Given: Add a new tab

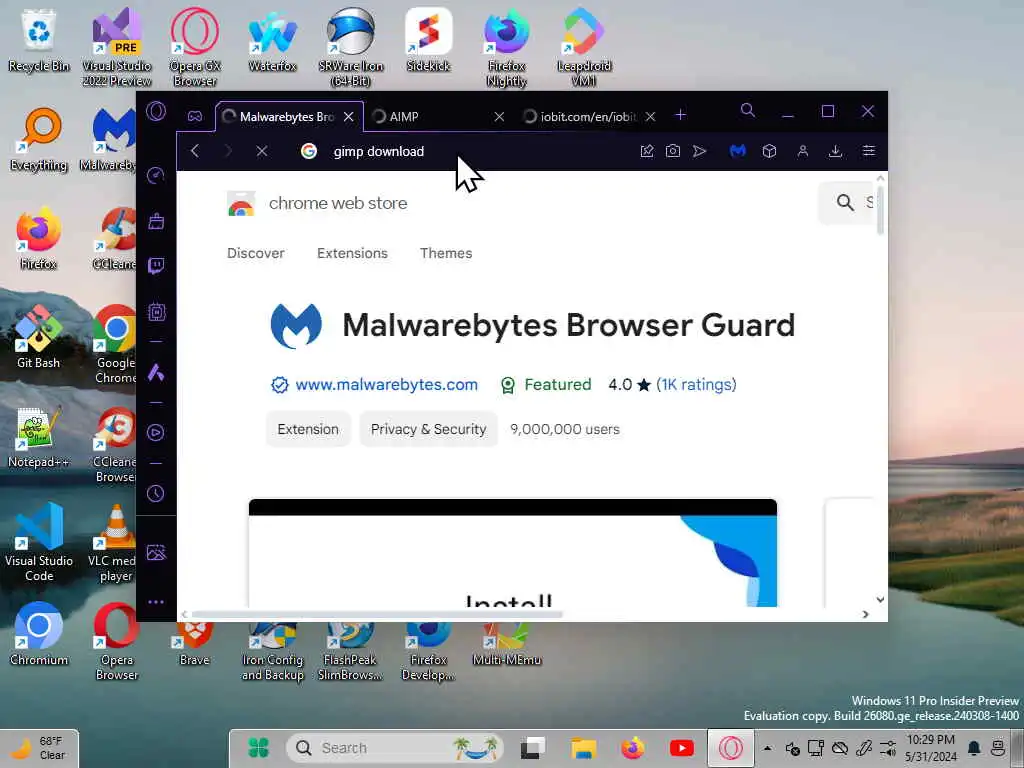Looking at the screenshot, I should pos(680,115).
